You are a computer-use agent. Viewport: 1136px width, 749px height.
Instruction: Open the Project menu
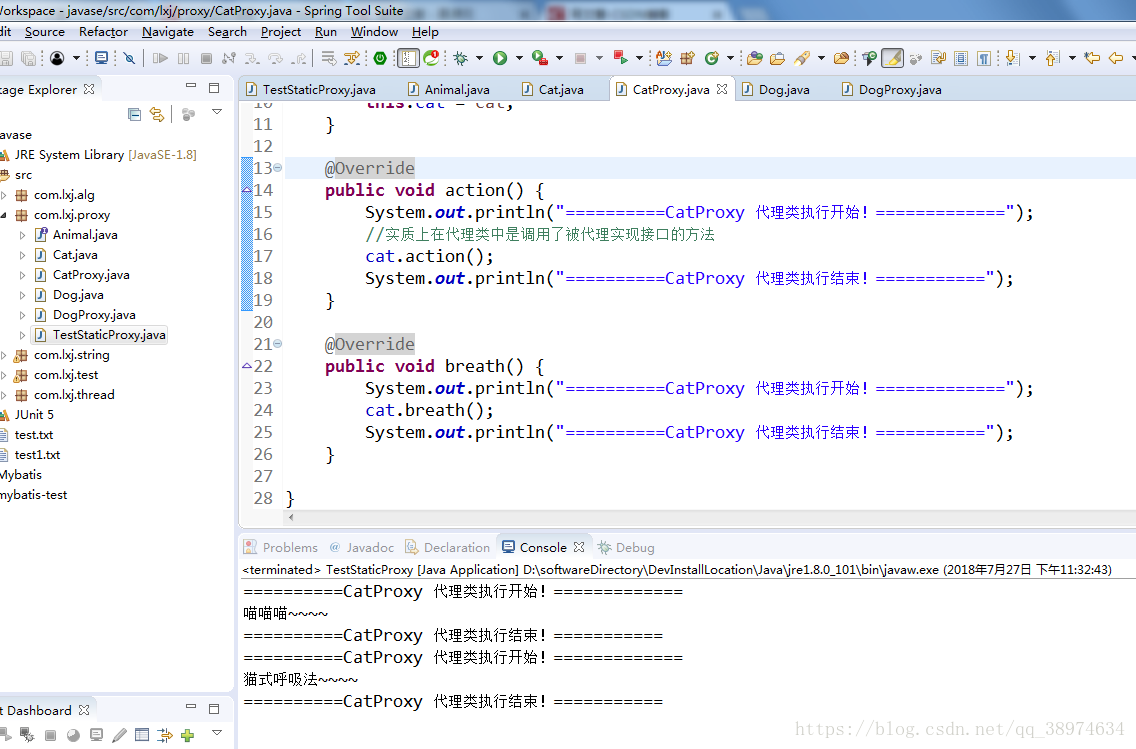[281, 32]
